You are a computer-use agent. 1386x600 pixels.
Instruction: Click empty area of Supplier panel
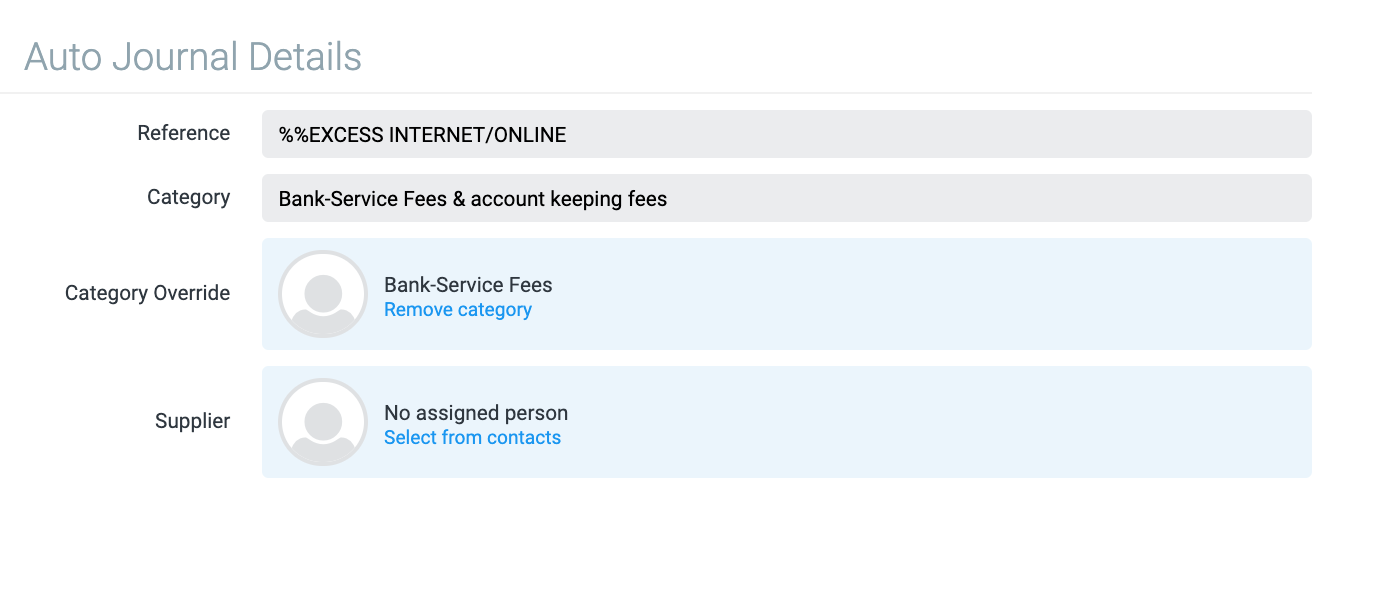tap(900, 422)
